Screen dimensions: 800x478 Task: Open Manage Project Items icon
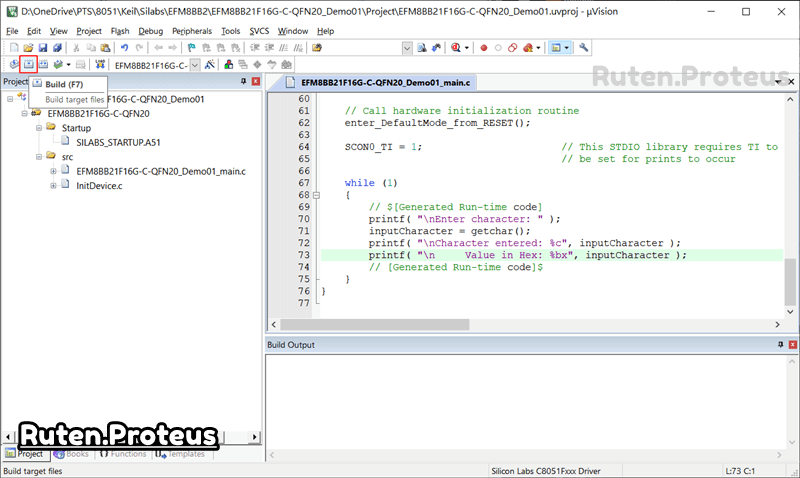(x=229, y=64)
